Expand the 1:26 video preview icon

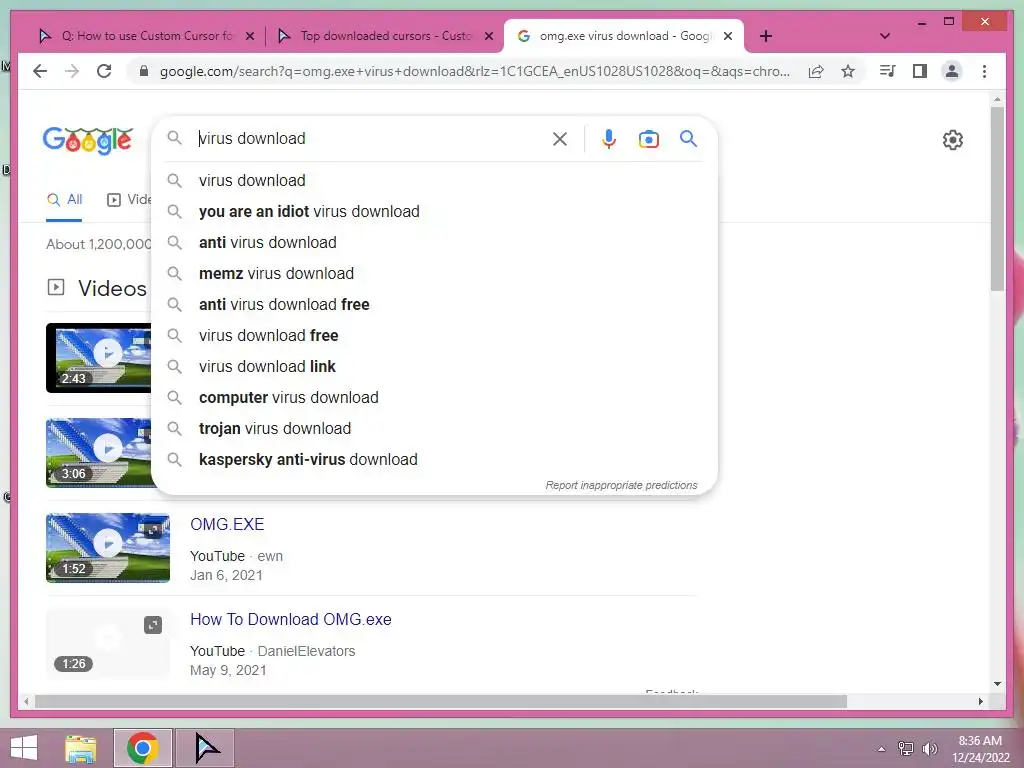[153, 626]
